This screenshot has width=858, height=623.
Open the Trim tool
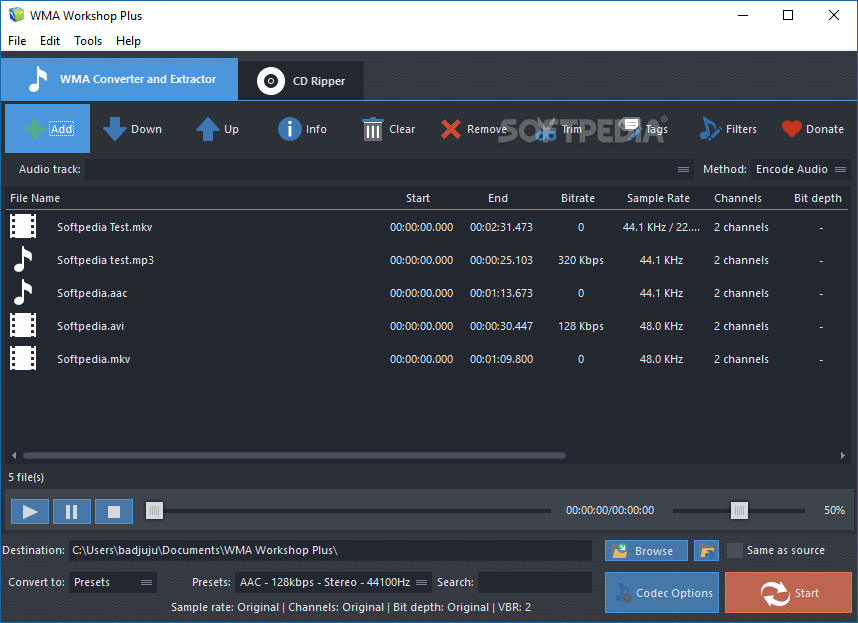tap(558, 129)
